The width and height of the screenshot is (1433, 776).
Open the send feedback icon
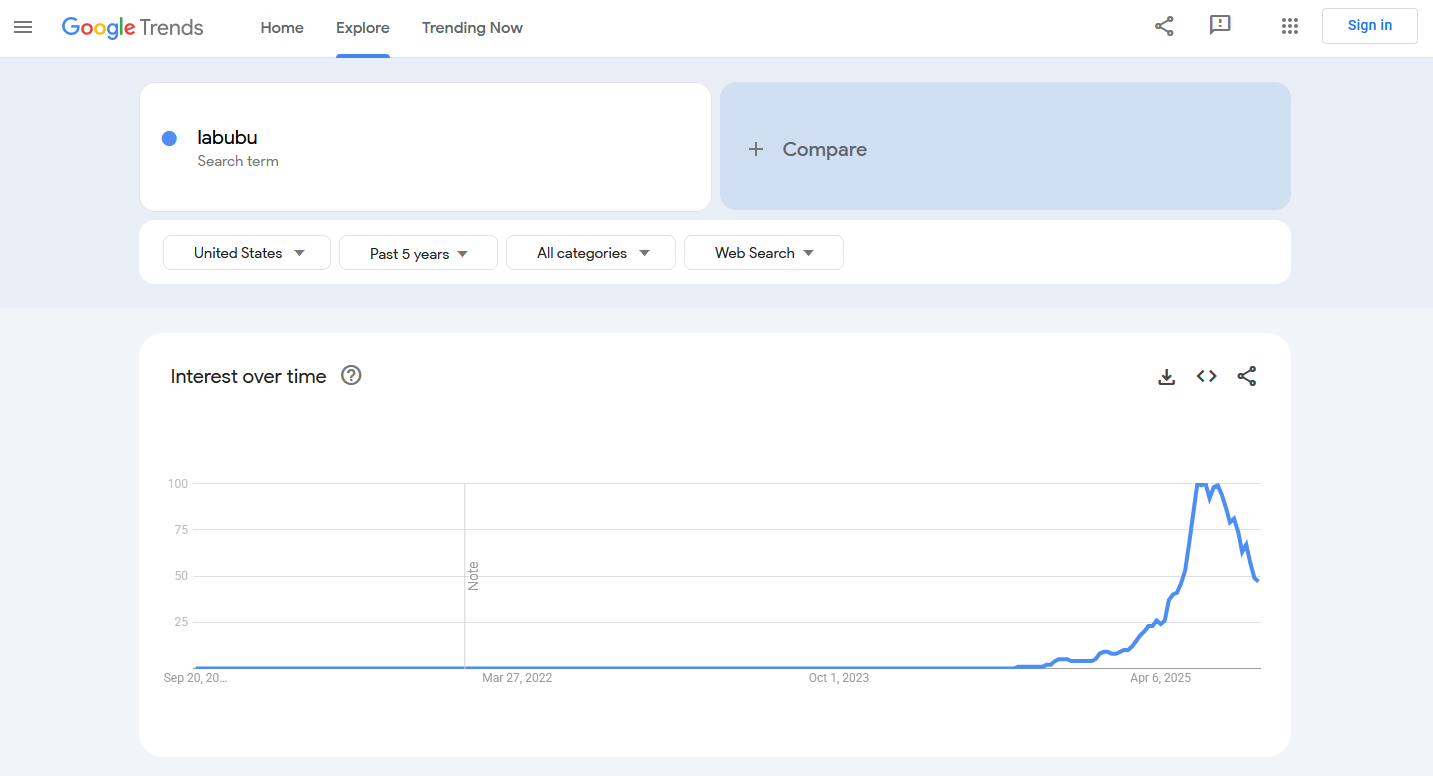point(1220,26)
